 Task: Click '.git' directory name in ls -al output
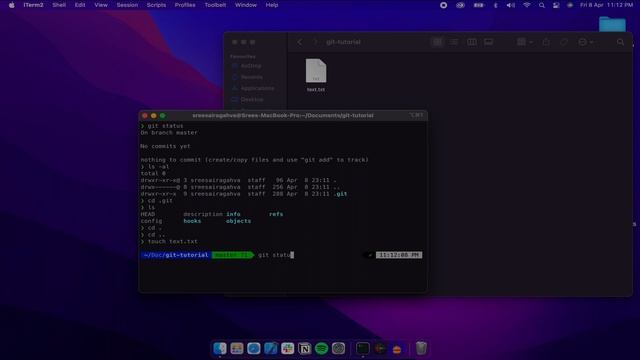coord(340,194)
